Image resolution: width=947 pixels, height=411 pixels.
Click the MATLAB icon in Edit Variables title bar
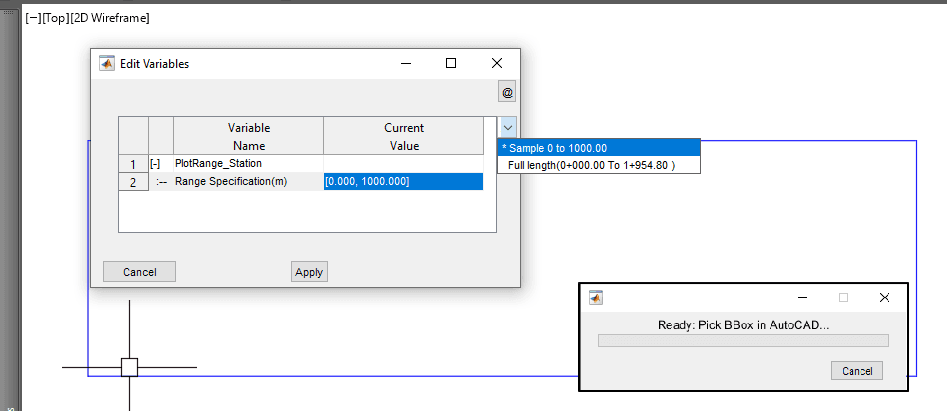click(107, 63)
